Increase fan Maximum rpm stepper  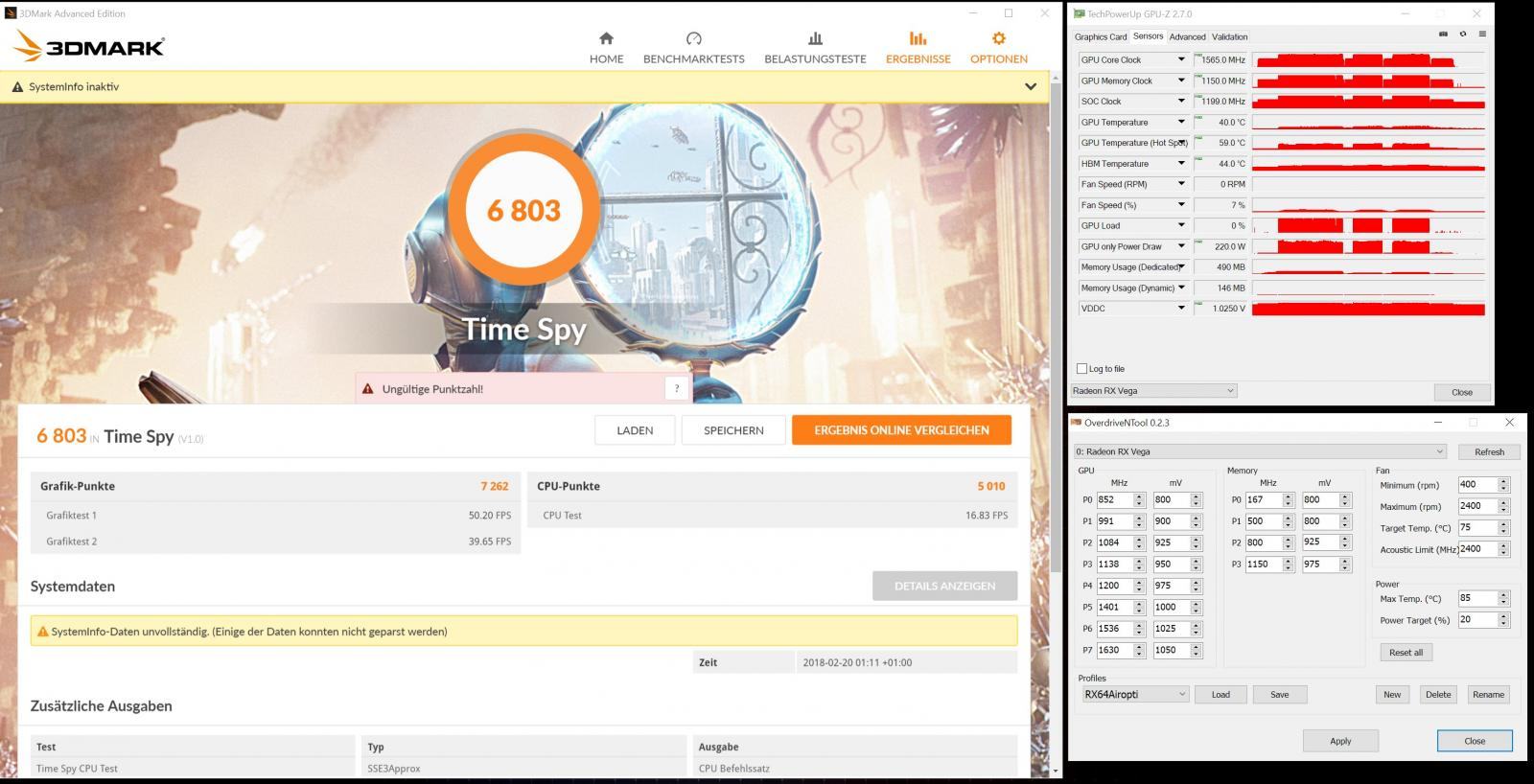pos(1503,502)
